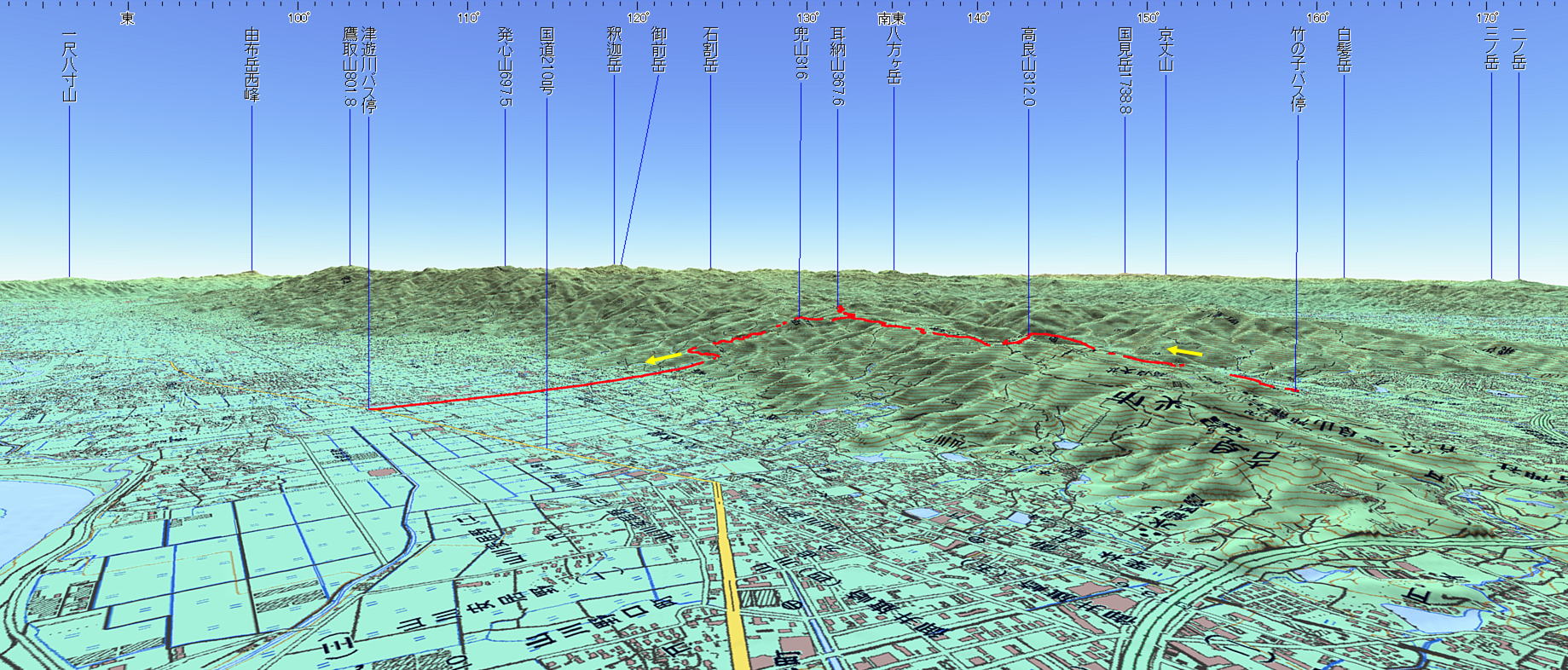Select the 兜山316 peak label
The image size is (1568, 670).
tap(800, 53)
